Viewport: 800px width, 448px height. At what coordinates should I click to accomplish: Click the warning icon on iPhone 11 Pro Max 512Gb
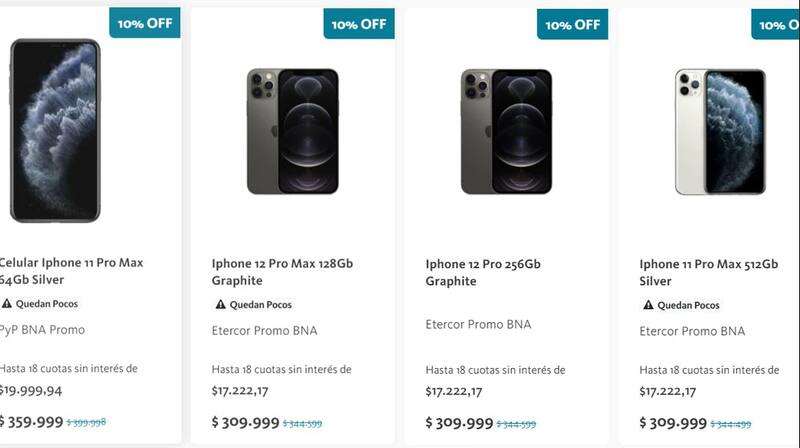tap(647, 305)
